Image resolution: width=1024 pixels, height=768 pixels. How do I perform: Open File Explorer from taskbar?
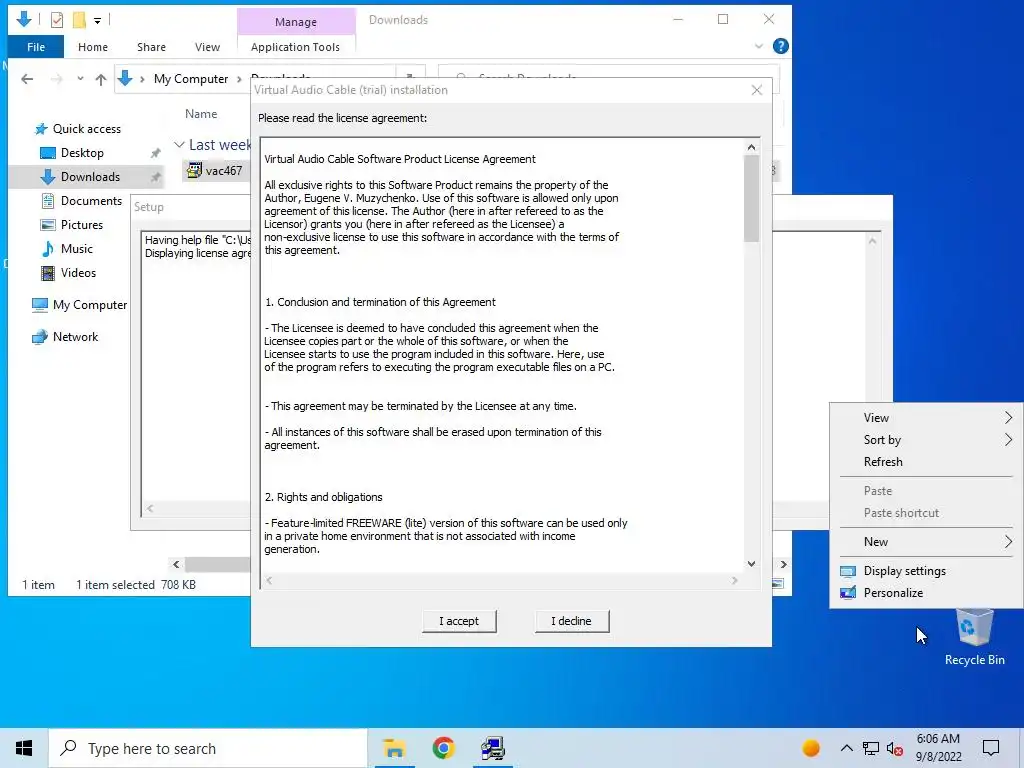pyautogui.click(x=394, y=748)
